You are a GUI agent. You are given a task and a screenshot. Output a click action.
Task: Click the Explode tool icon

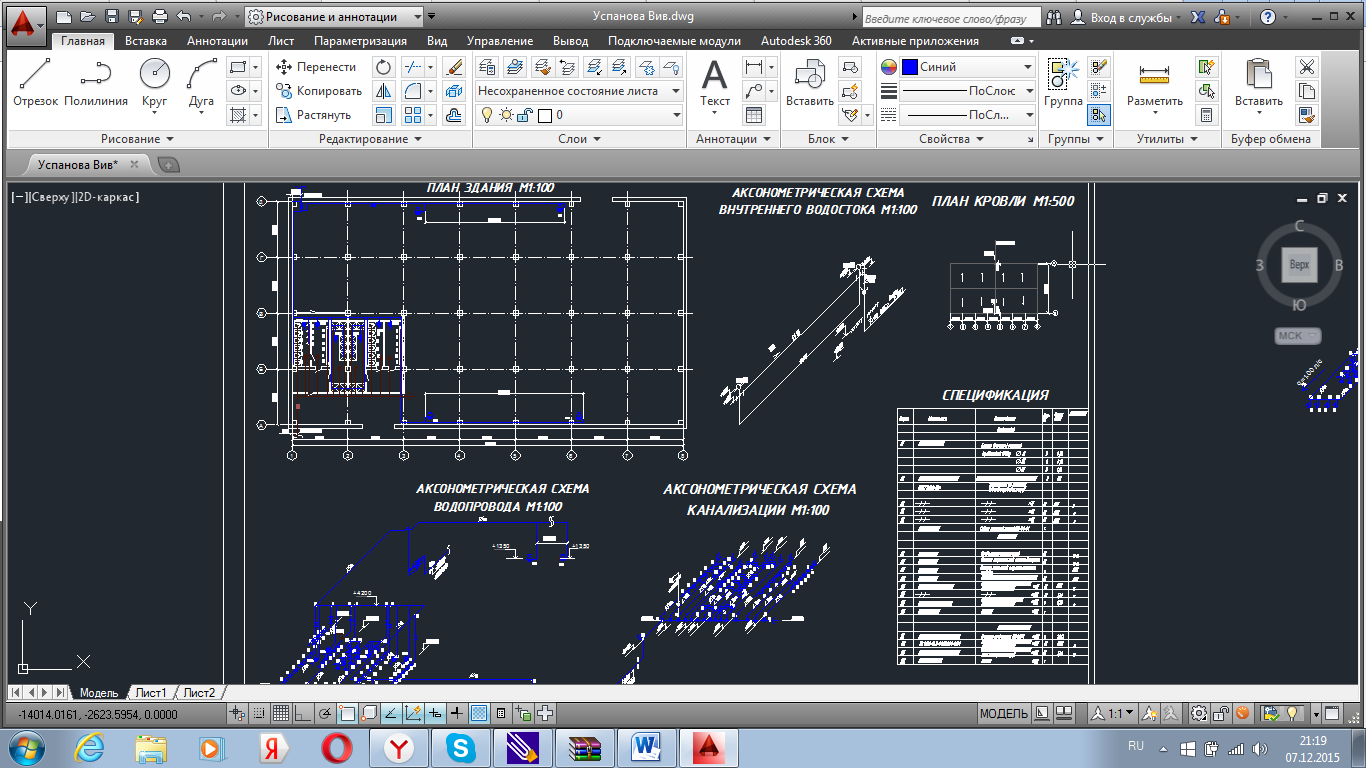[x=454, y=91]
